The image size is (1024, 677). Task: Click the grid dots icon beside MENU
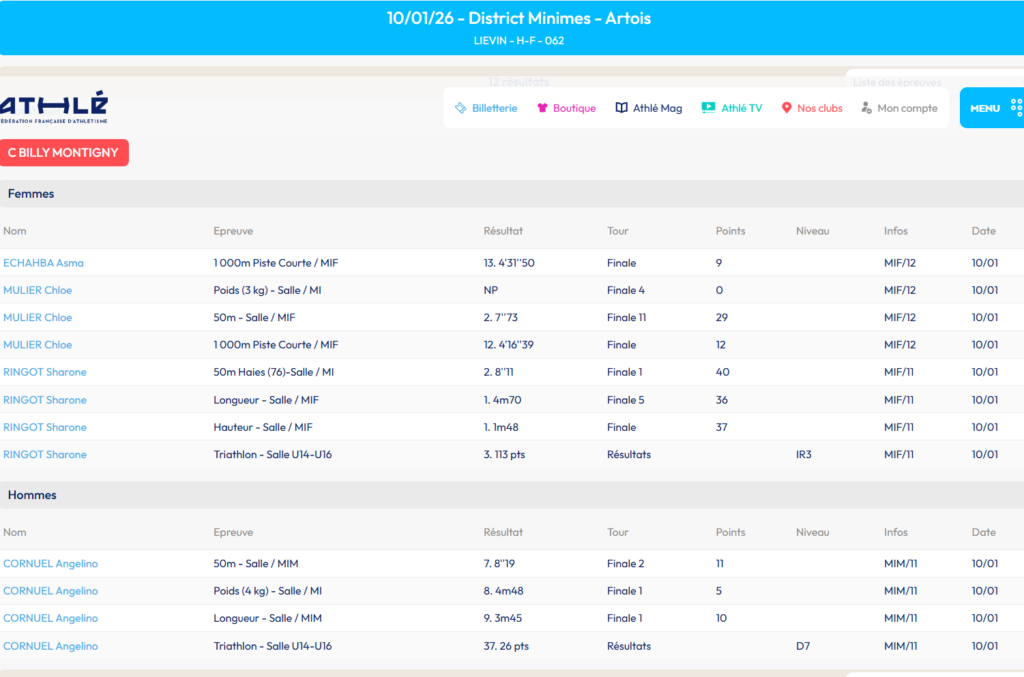pyautogui.click(x=1016, y=108)
